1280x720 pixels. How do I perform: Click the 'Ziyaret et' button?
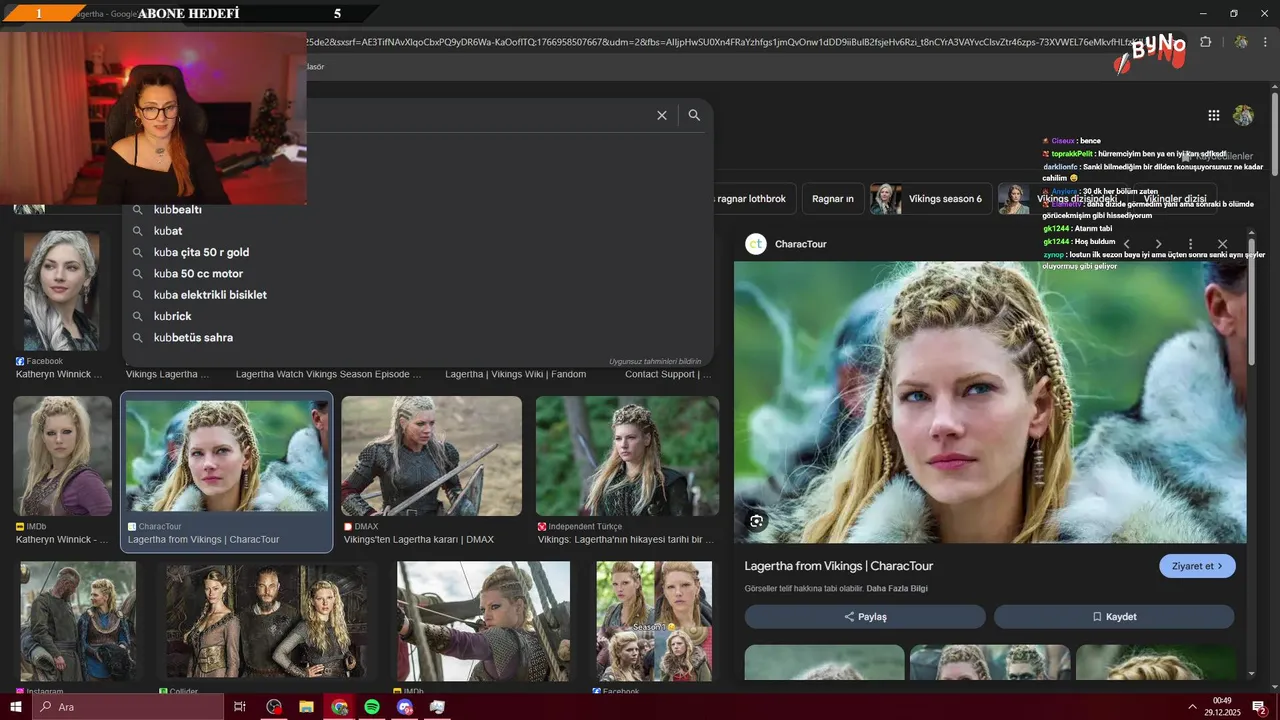1197,566
